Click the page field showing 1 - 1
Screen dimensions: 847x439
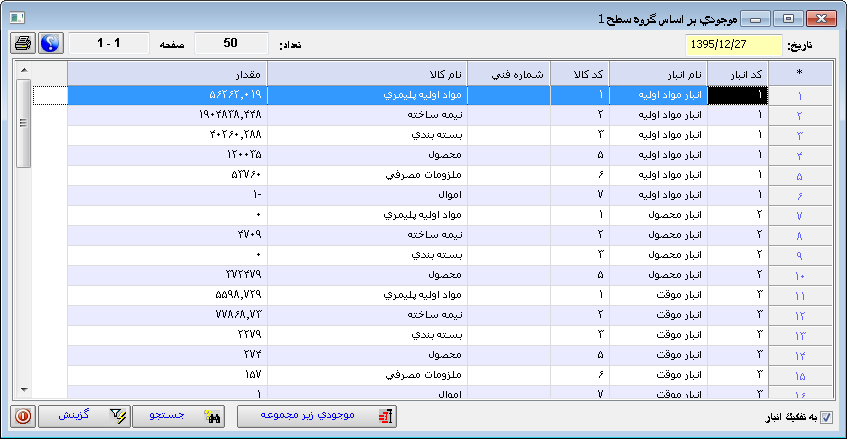tap(107, 44)
